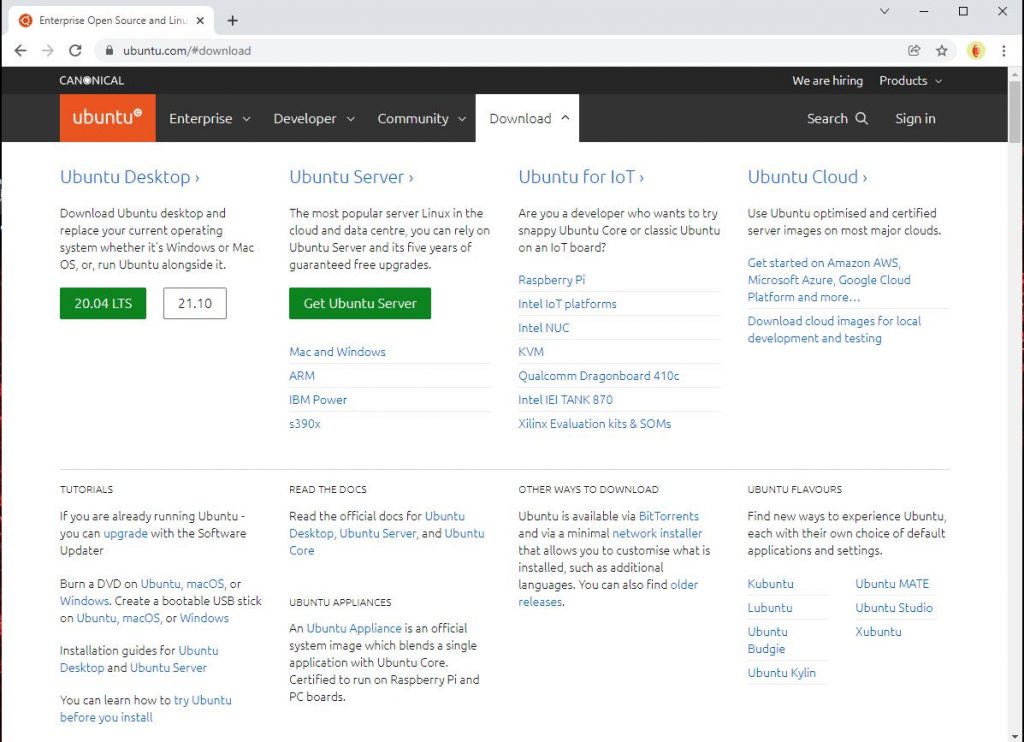The width and height of the screenshot is (1024, 742).
Task: View site info via lock icon
Action: tap(109, 50)
